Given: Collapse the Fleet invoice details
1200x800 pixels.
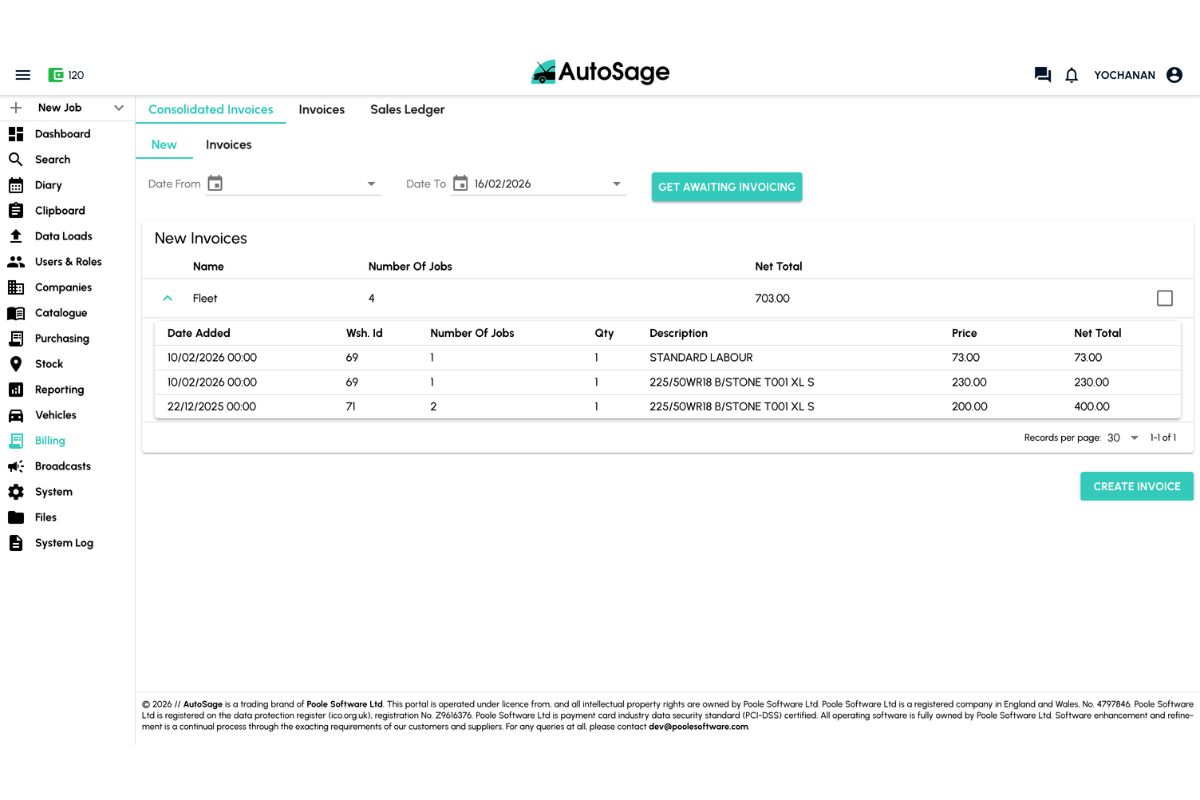Looking at the screenshot, I should 168,297.
